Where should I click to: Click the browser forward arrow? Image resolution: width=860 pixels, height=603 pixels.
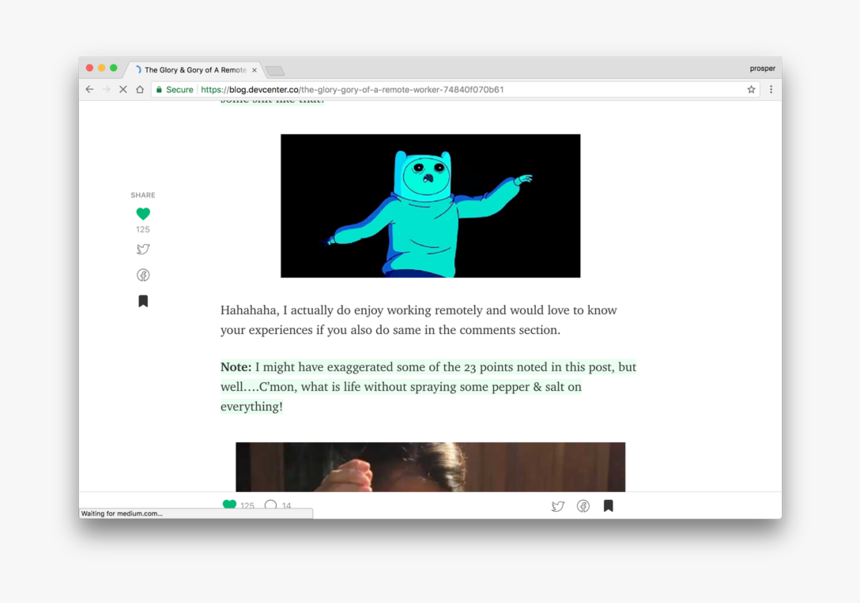tap(106, 89)
